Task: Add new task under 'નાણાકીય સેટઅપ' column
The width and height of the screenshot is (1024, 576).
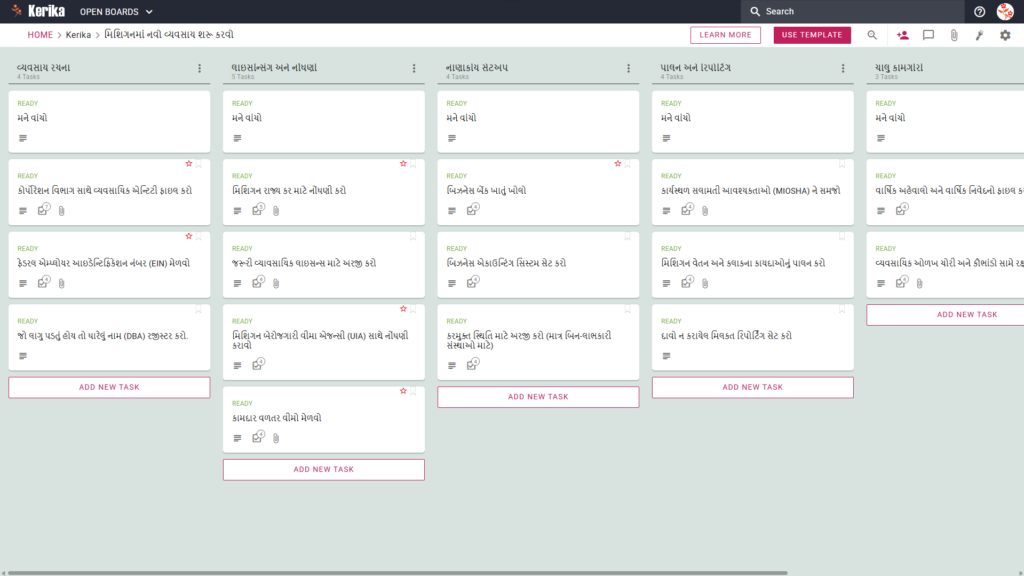Action: (538, 397)
